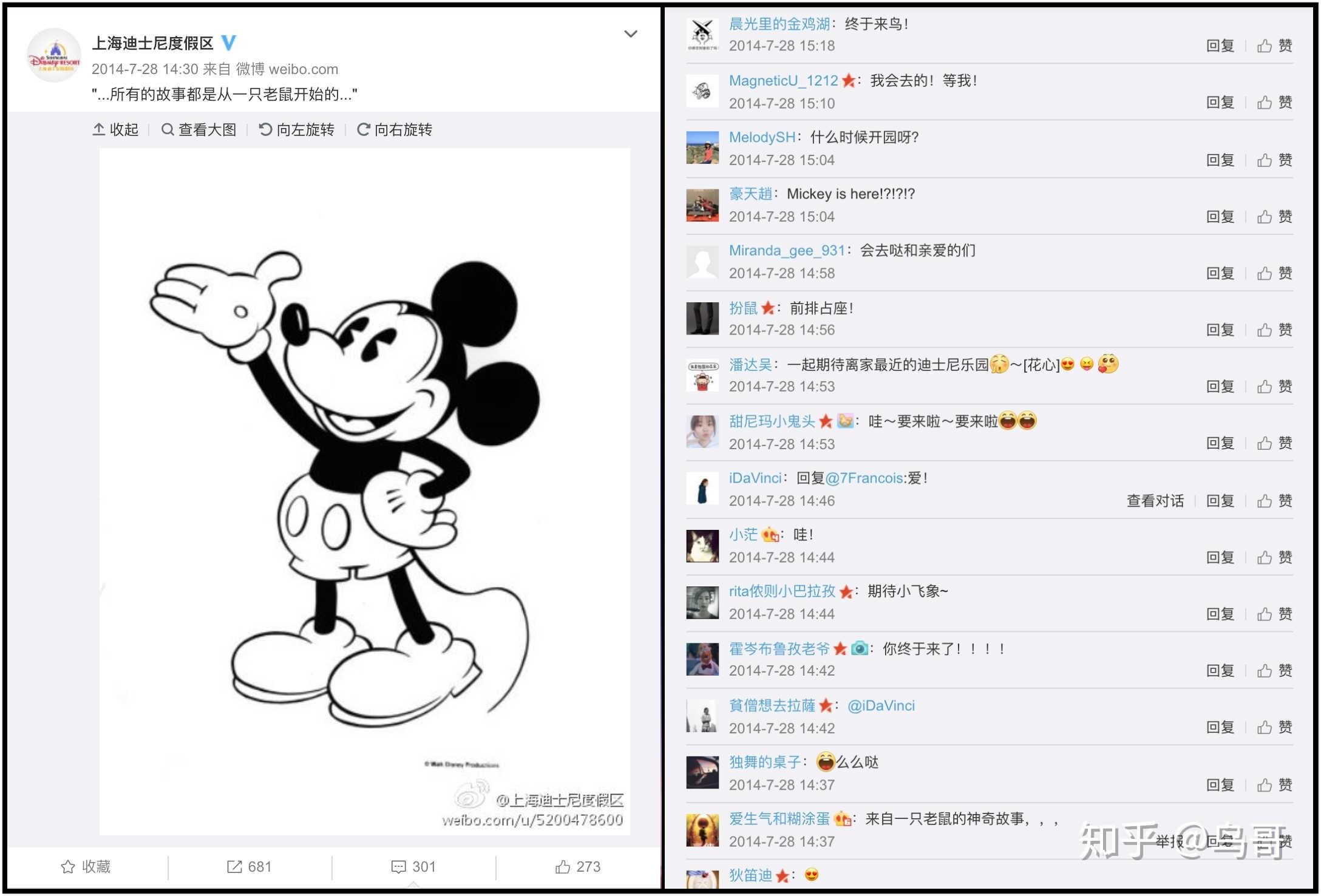The image size is (1321, 896).
Task: Collapse the image with 收起
Action: 115,129
